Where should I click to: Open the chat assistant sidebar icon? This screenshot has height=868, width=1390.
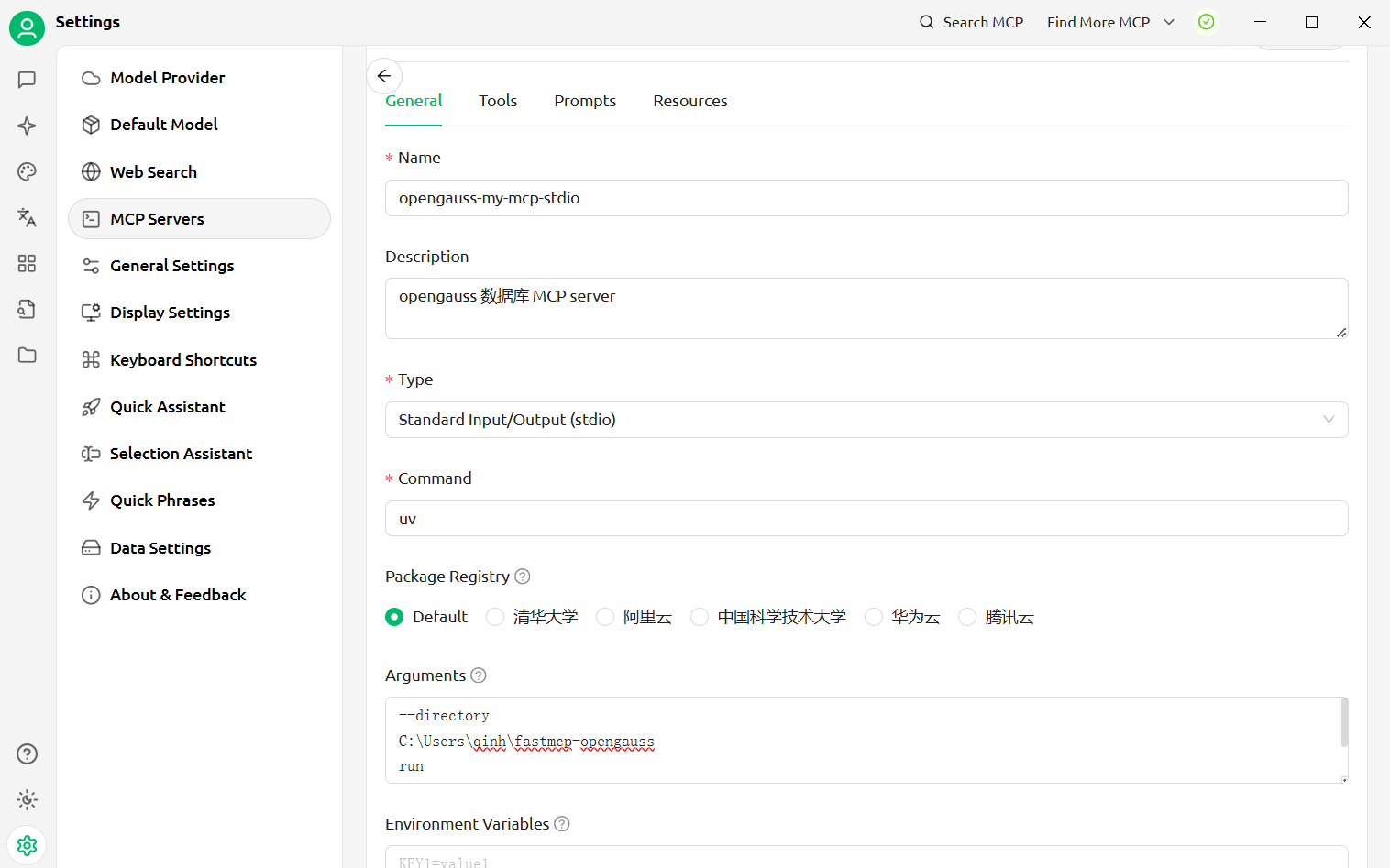(x=27, y=80)
